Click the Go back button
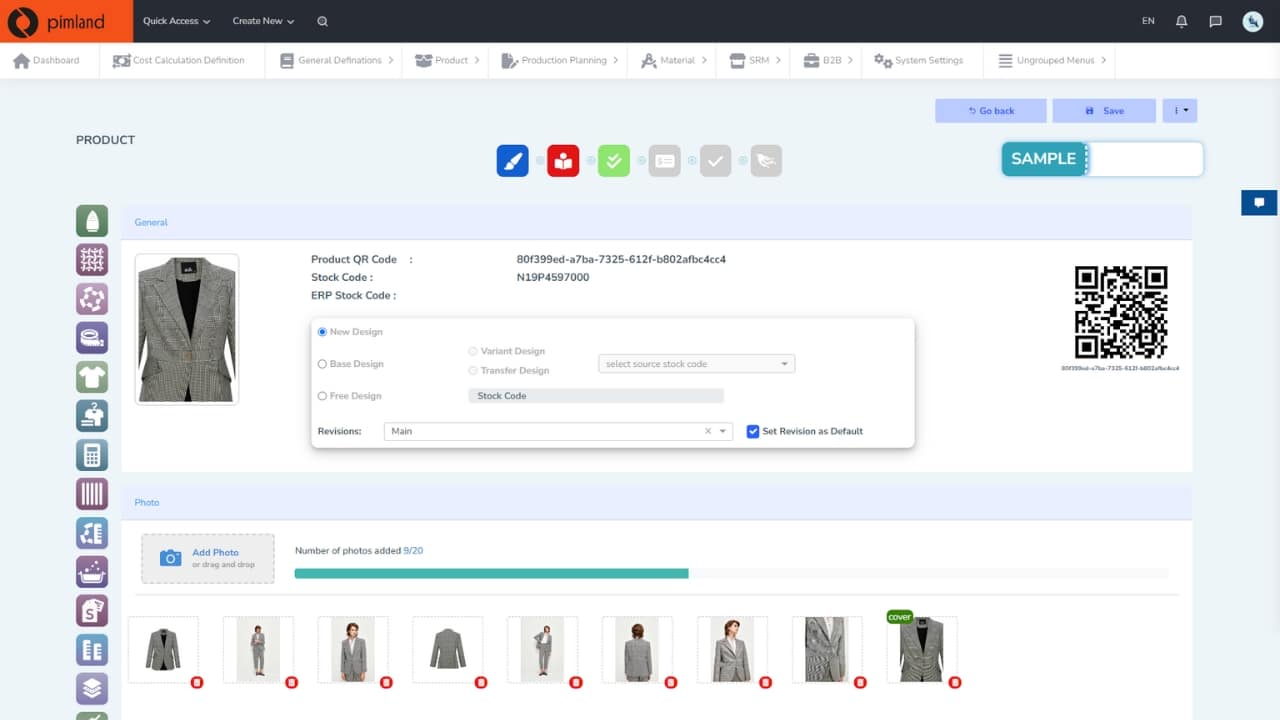Image resolution: width=1280 pixels, height=720 pixels. coord(990,111)
